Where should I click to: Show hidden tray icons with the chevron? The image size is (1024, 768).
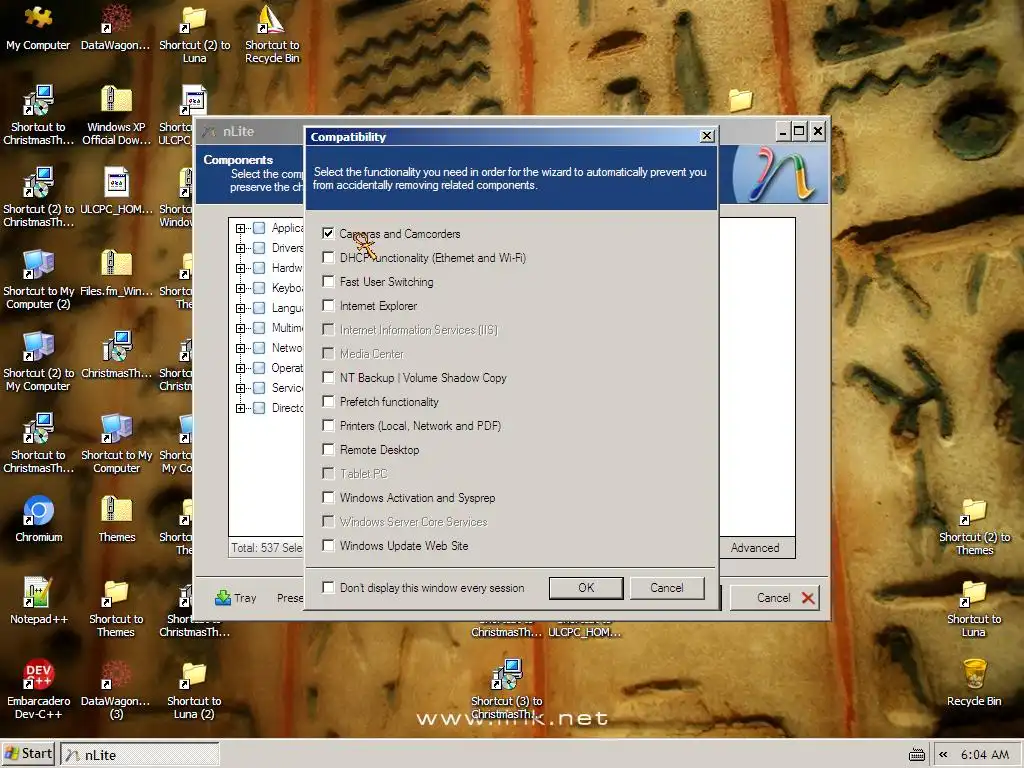tap(943, 755)
